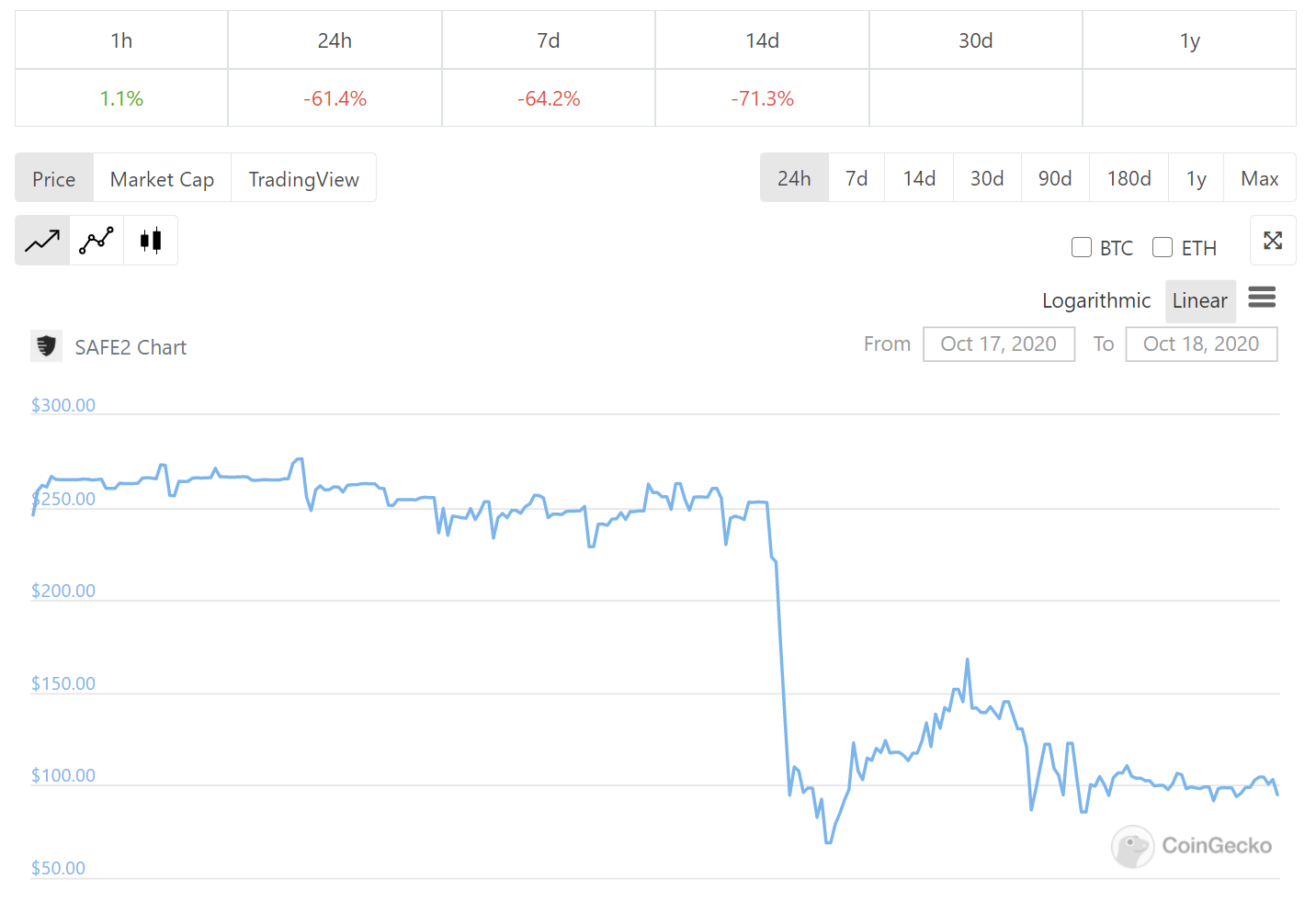Open the chart export hamburger menu
Viewport: 1316px width, 913px height.
[x=1262, y=298]
